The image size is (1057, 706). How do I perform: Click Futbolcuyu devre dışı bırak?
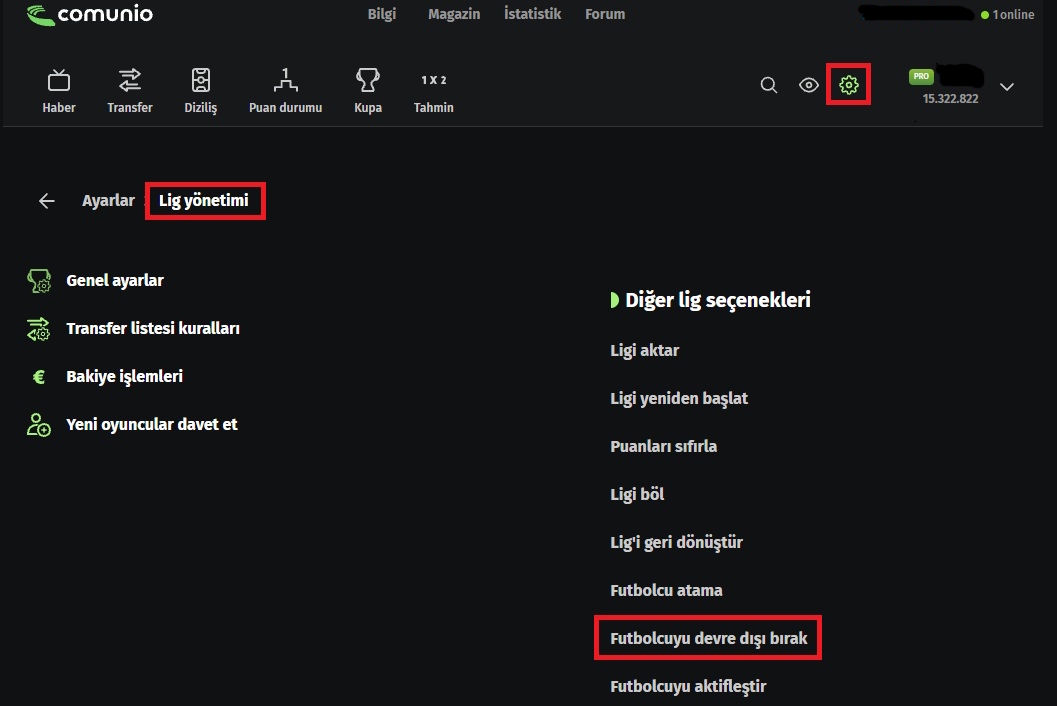click(x=708, y=638)
